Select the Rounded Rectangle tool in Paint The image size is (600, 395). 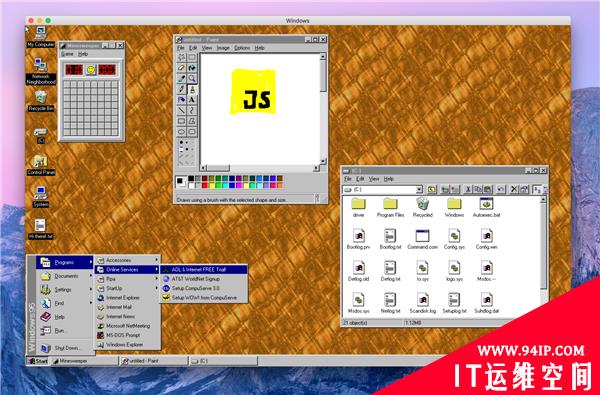pyautogui.click(x=192, y=132)
